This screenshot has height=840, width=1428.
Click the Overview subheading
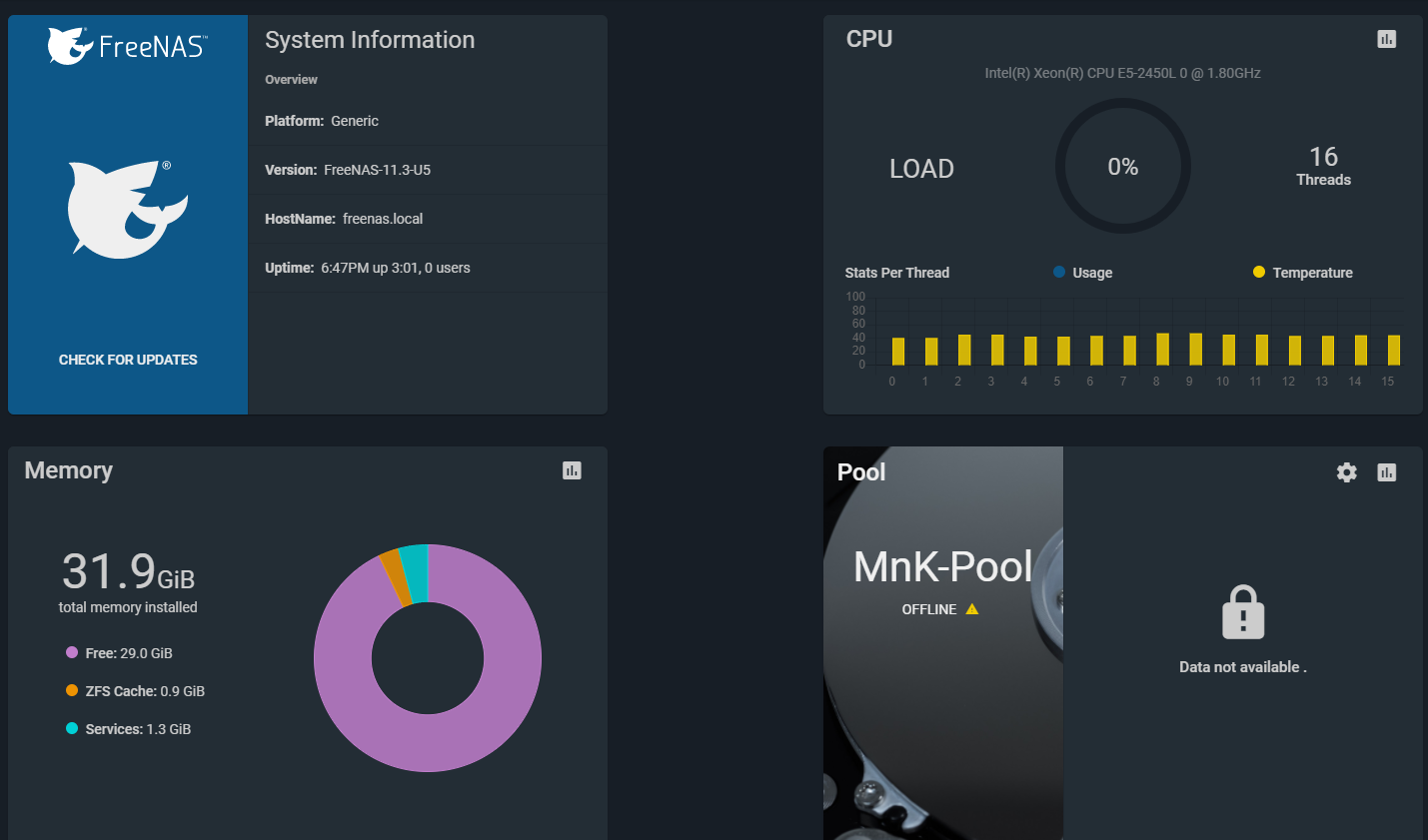(x=291, y=80)
